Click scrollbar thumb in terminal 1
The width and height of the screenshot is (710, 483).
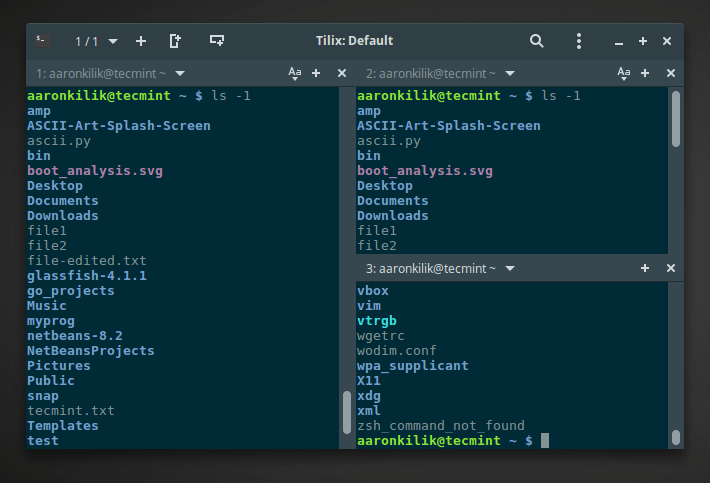click(347, 410)
